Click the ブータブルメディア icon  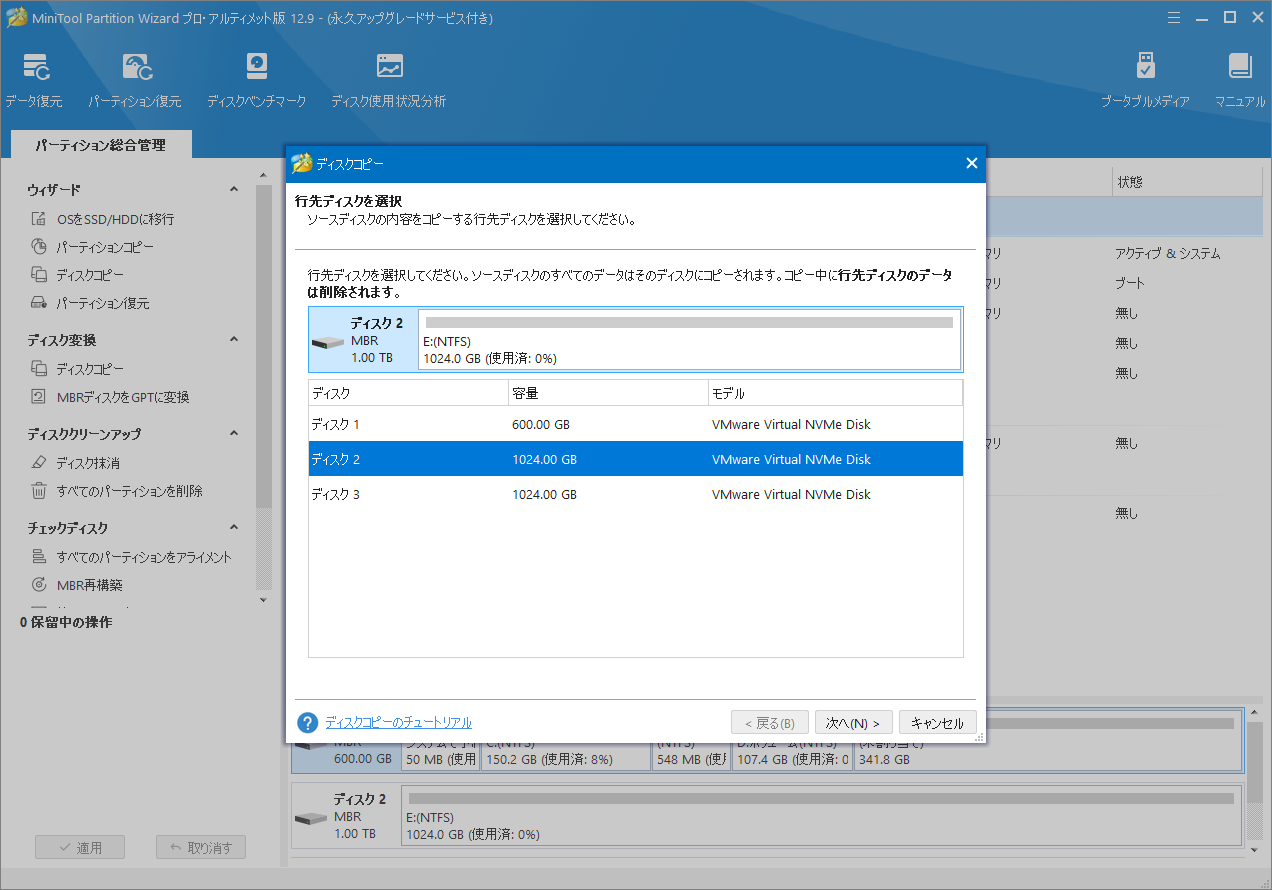(x=1144, y=78)
